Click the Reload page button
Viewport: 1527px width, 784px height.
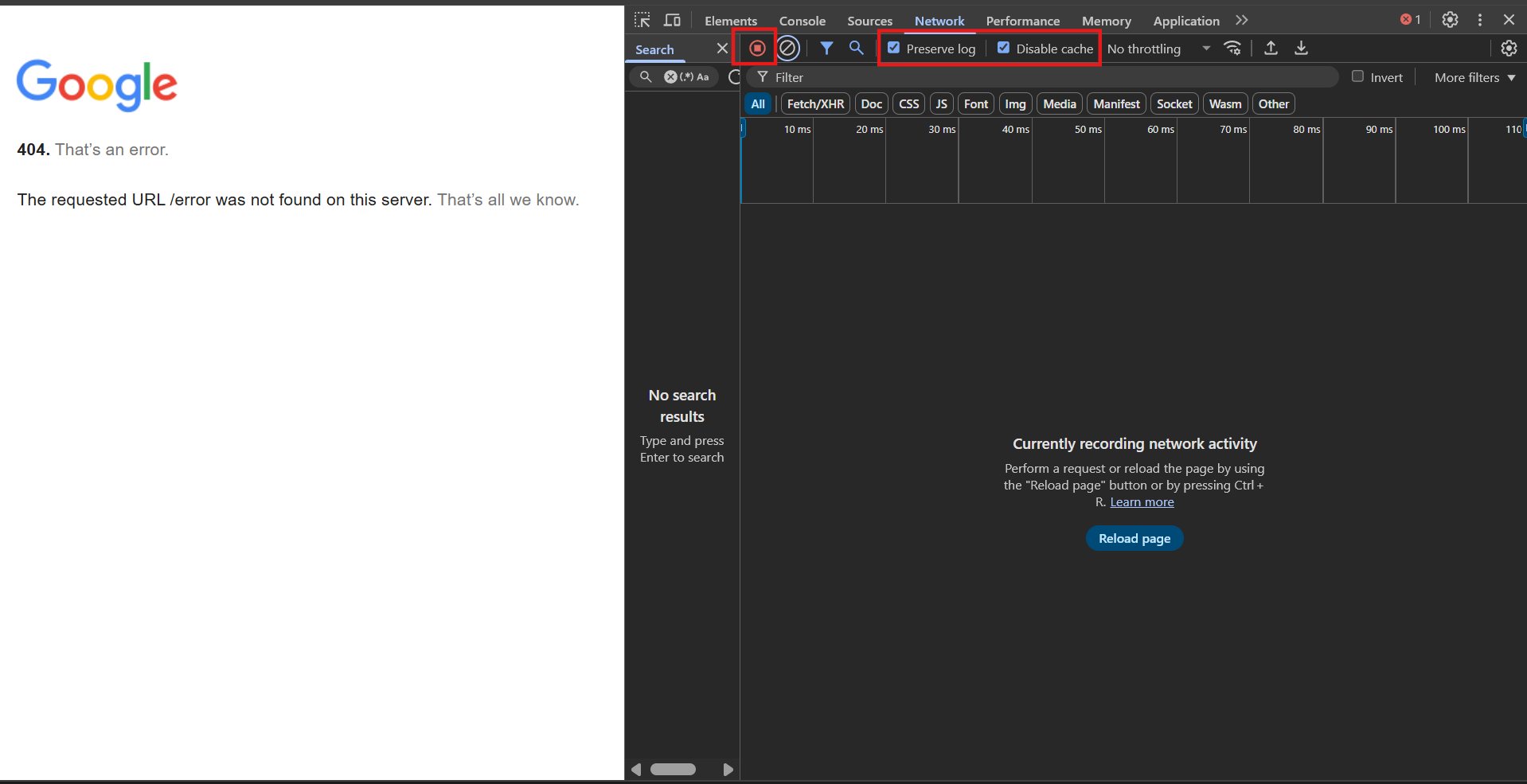coord(1134,538)
